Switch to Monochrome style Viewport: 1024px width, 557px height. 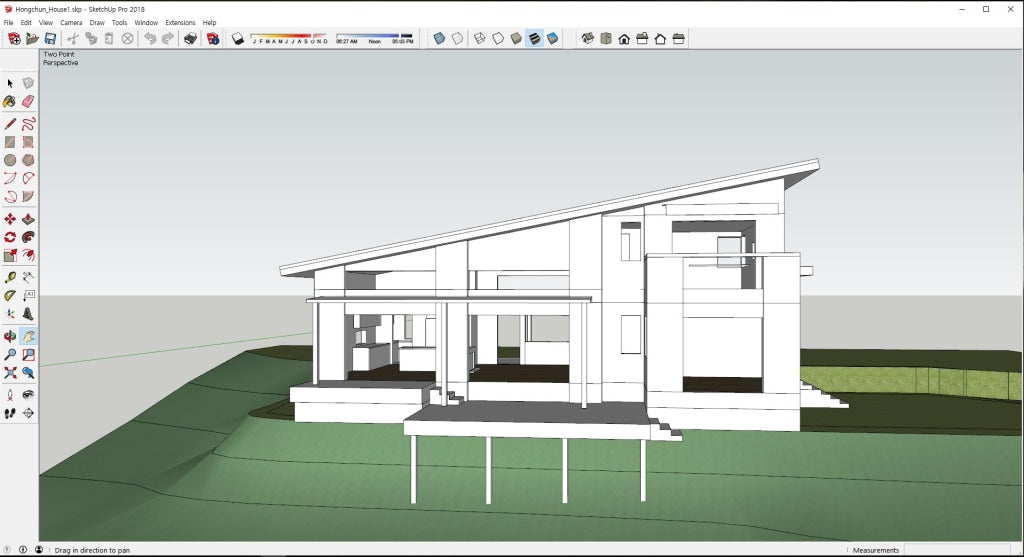point(552,39)
